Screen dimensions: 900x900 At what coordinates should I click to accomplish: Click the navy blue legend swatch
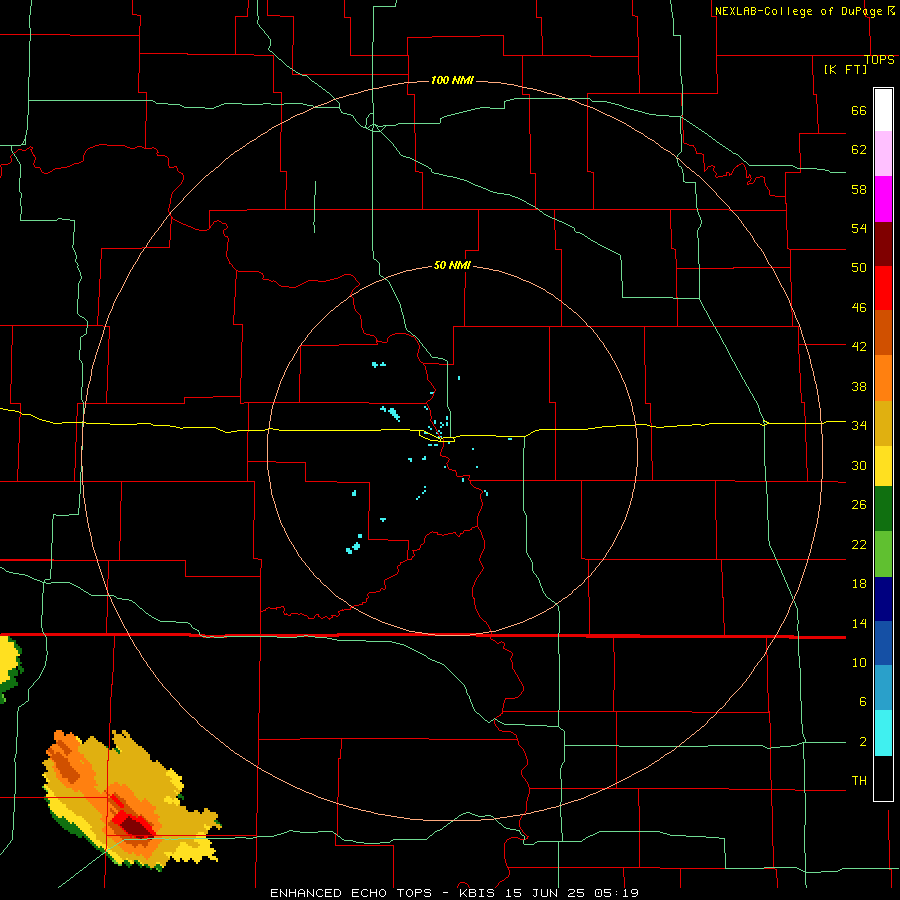883,599
